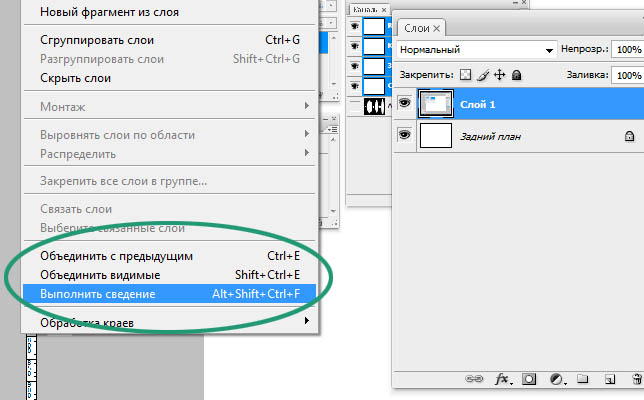
Task: Hide the Задний план layer
Action: [406, 135]
